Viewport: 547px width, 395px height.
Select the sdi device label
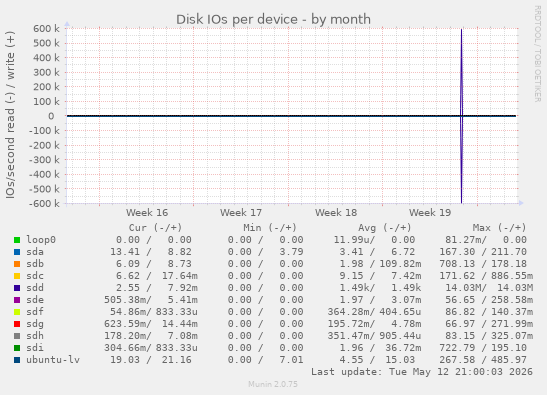pos(35,348)
